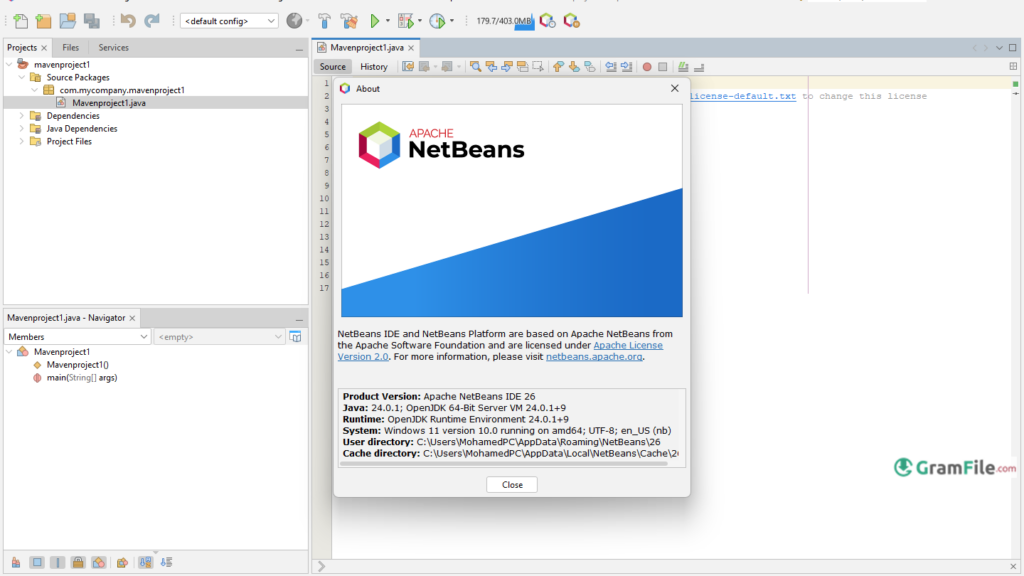Toggle Show Static Members filter in Navigator
1024x576 pixels.
[x=57, y=562]
